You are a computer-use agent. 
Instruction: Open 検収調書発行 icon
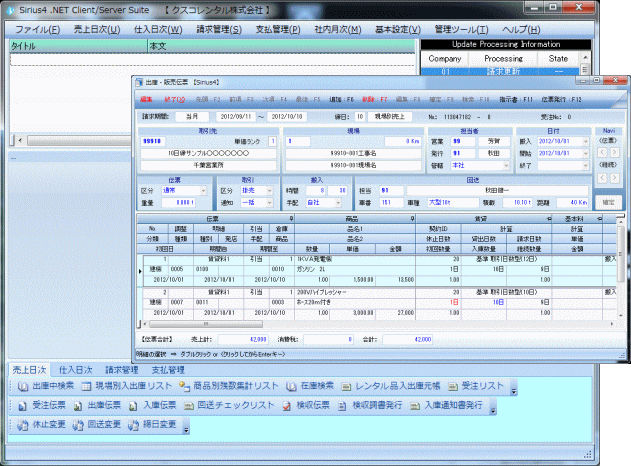[x=342, y=406]
